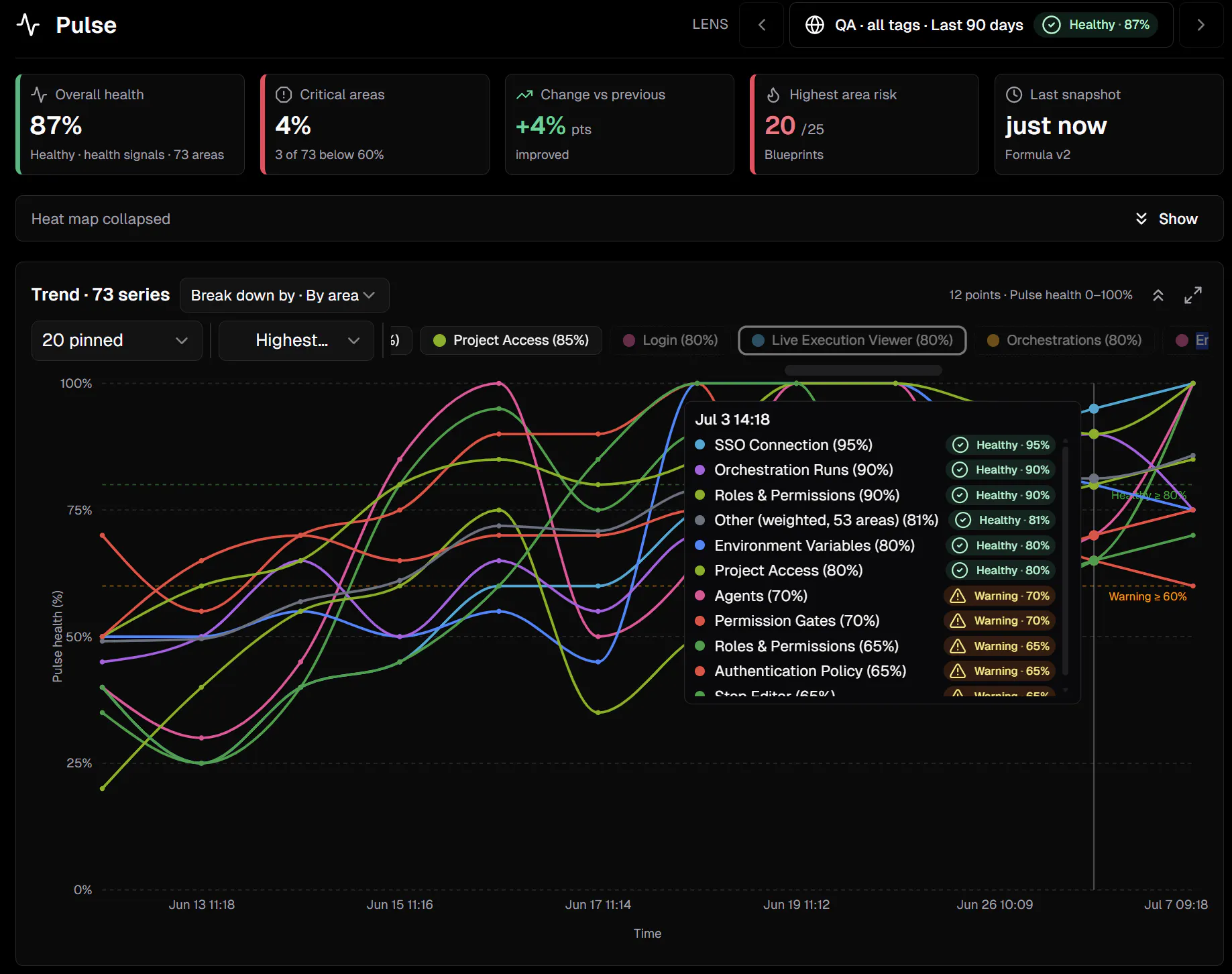This screenshot has height=974, width=1232.
Task: Click the Jun 19 11:12 axis label
Action: pyautogui.click(x=797, y=904)
